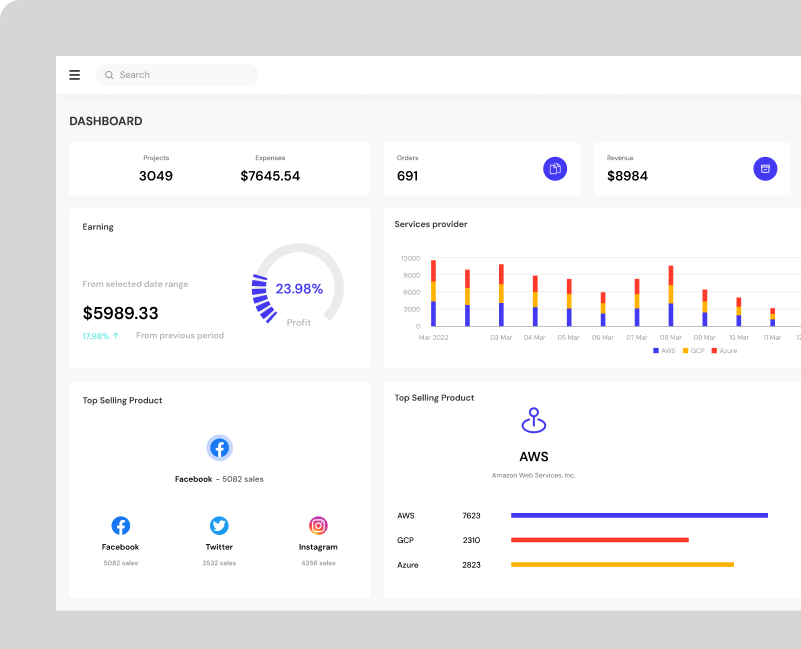Click 2532 sales under Twitter
Screen dimensions: 801x649
pyautogui.click(x=219, y=563)
